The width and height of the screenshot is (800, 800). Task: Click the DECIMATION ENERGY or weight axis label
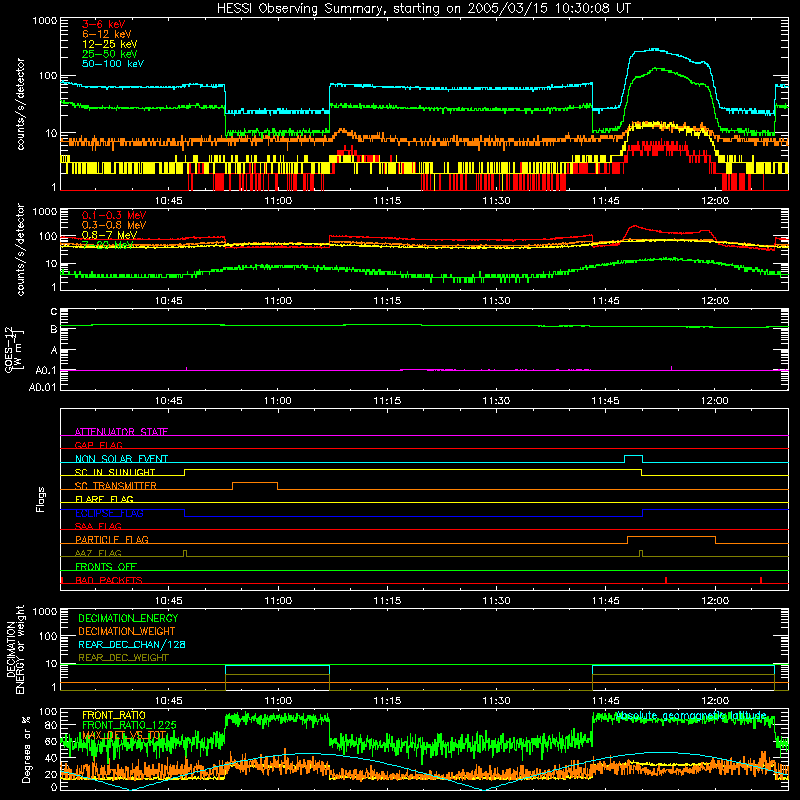tap(15, 650)
